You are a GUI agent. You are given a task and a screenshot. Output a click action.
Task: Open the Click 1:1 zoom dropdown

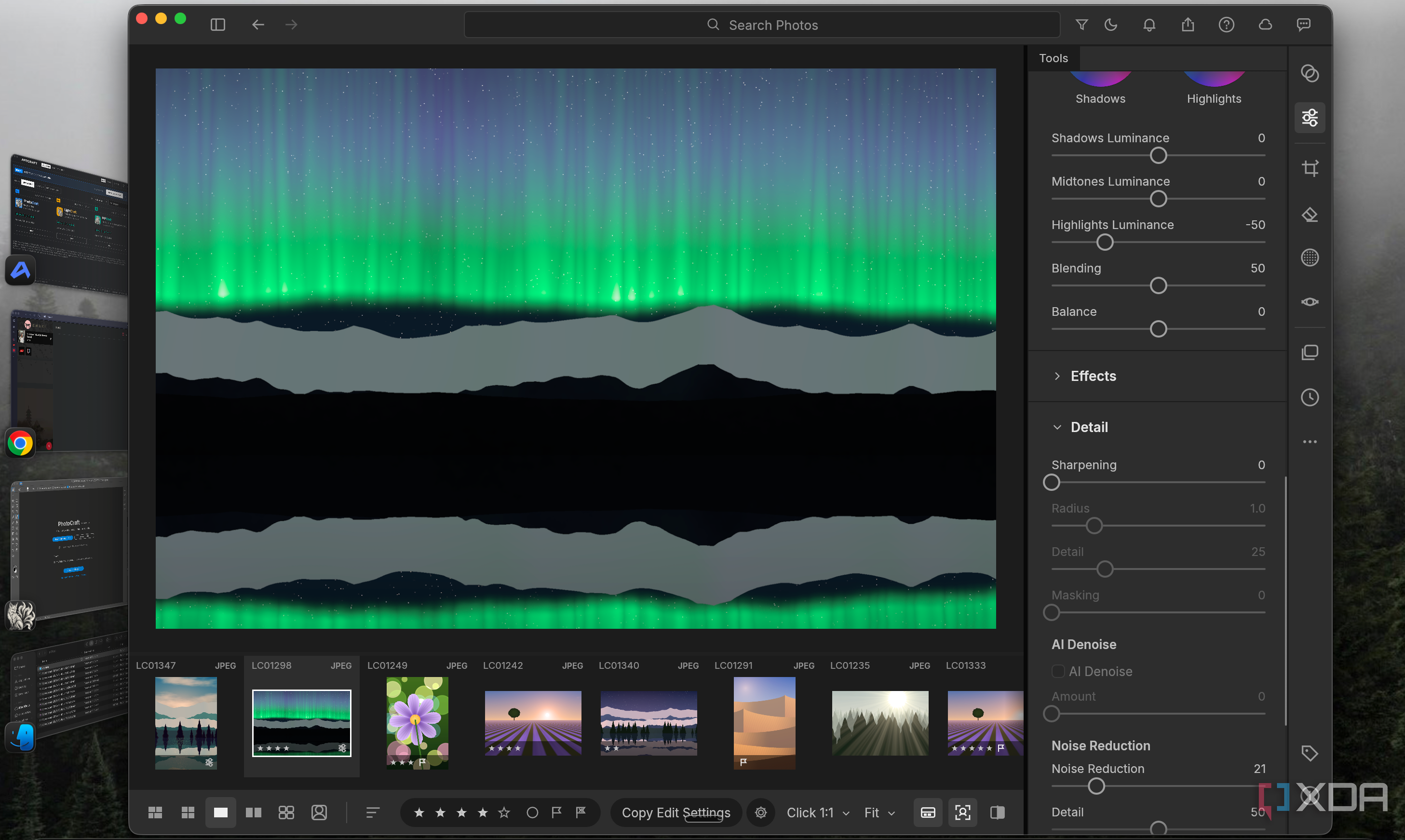coord(818,813)
